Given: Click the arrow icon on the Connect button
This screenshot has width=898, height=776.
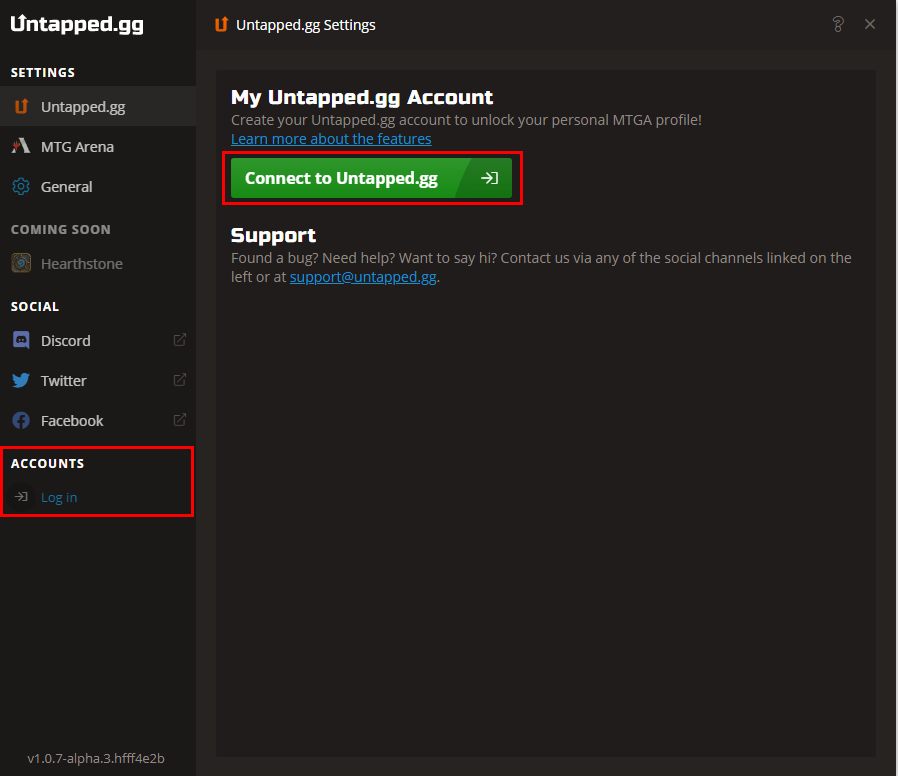Looking at the screenshot, I should pos(489,178).
